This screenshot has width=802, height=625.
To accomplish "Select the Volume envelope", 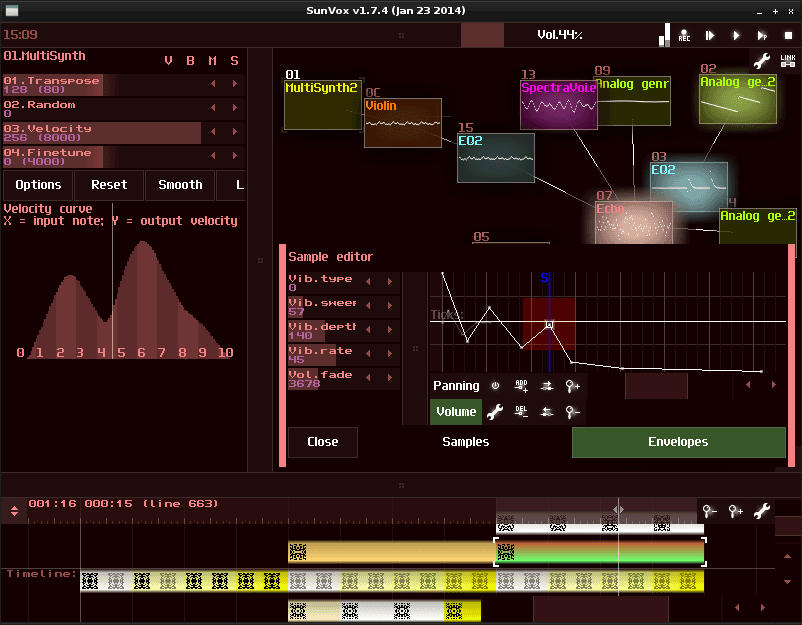I will (456, 412).
